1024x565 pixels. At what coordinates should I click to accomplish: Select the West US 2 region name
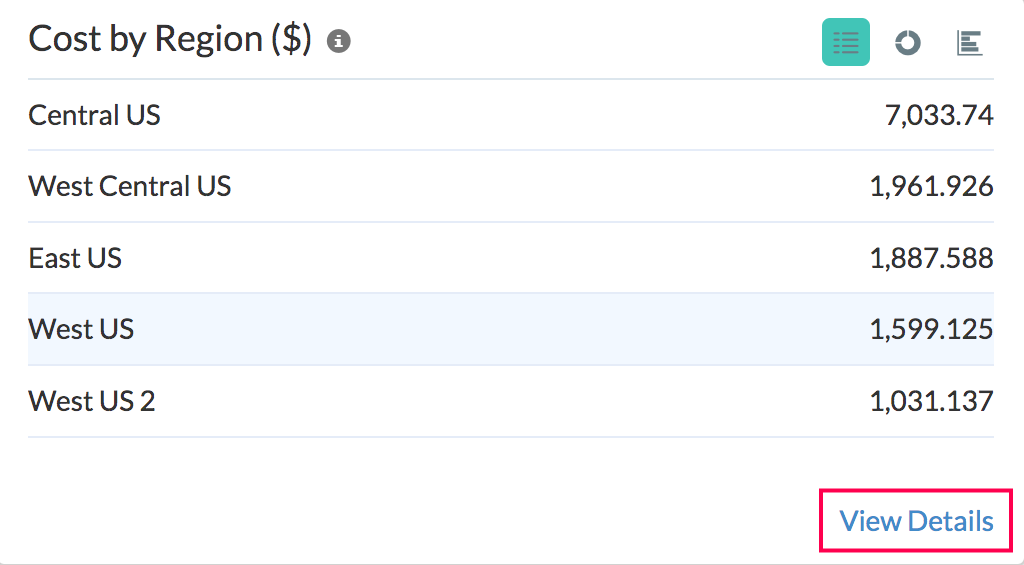point(92,401)
